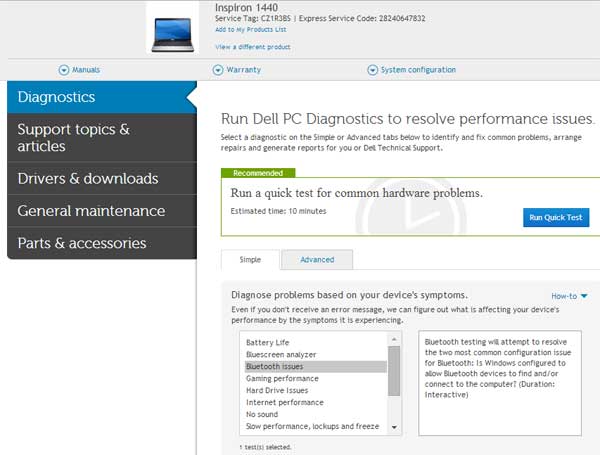Open the Manuals dropdown label

point(86,70)
